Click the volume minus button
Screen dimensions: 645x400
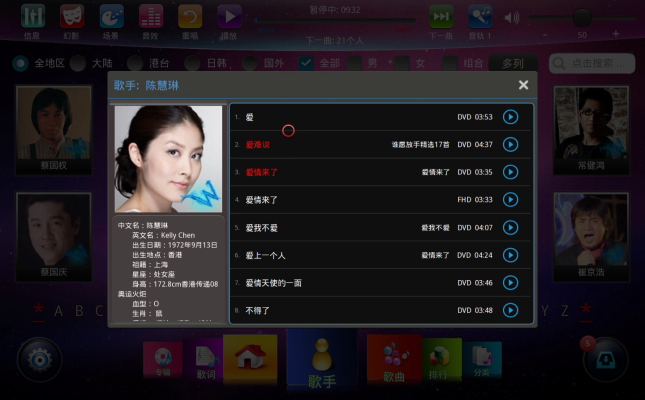tap(545, 35)
